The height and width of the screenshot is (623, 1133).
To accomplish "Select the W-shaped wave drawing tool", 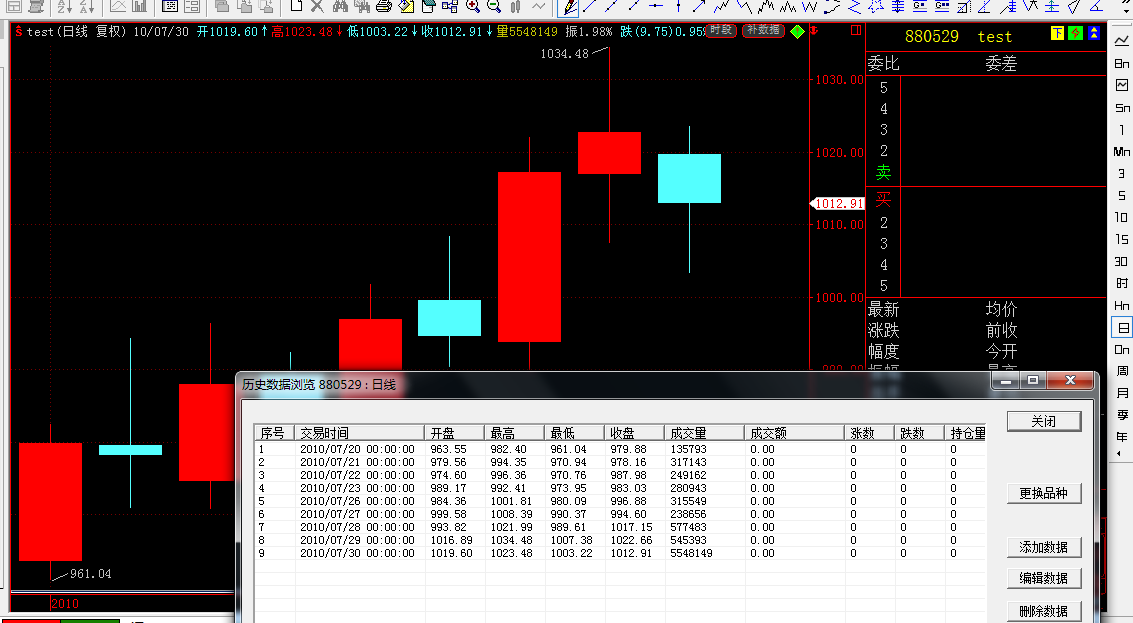I will click(810, 7).
